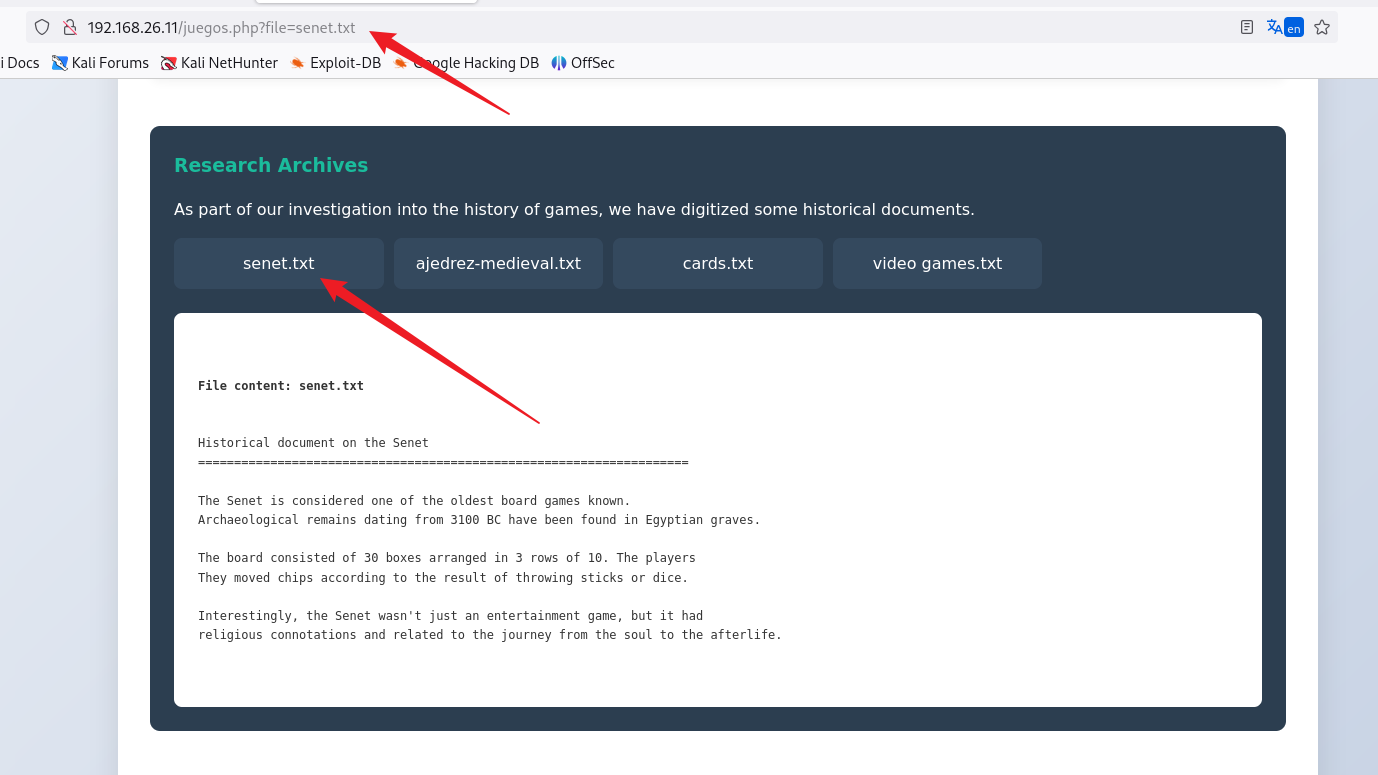Open the Google Hacking DB bookmark

[x=466, y=63]
